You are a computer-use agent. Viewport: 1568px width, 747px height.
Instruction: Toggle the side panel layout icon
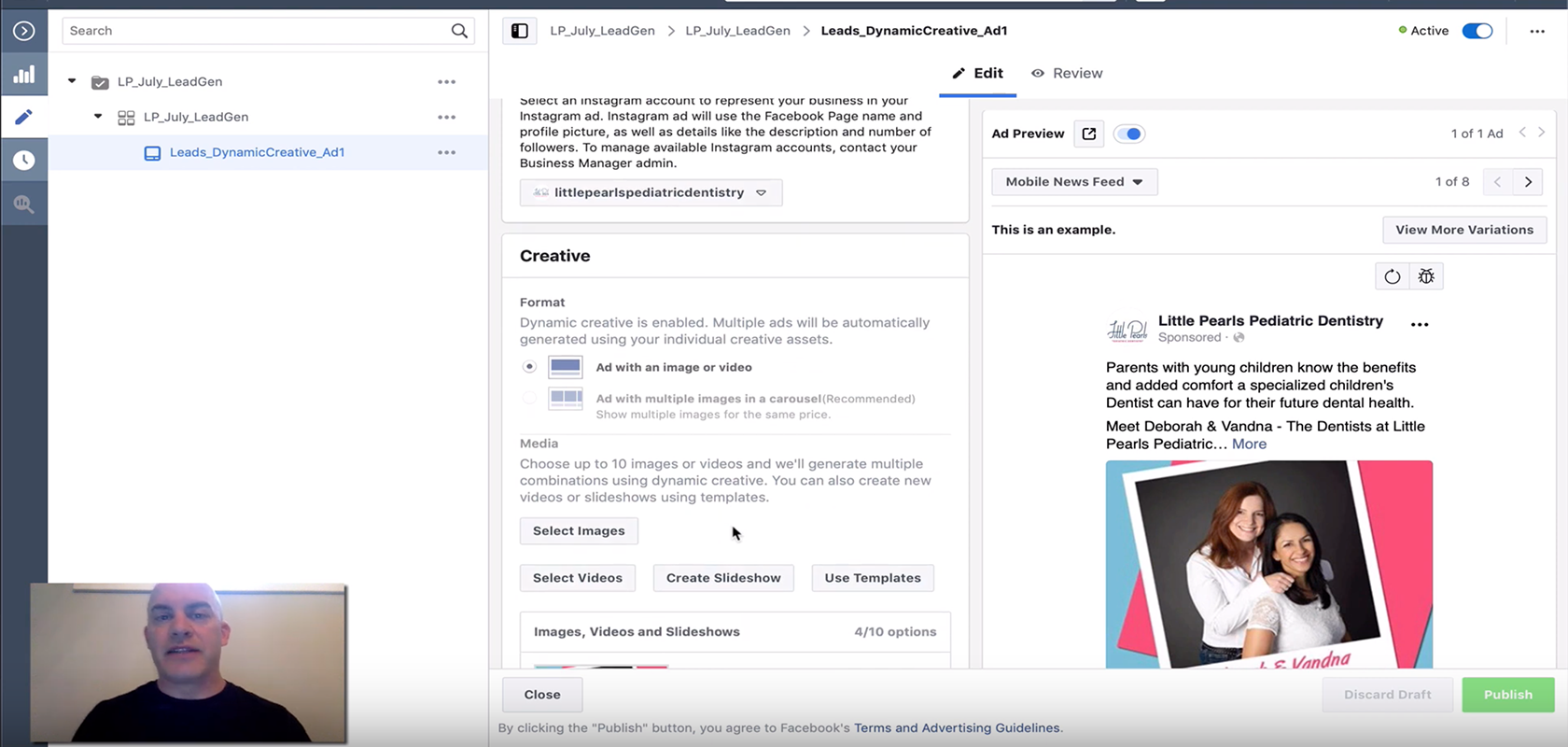click(x=520, y=31)
